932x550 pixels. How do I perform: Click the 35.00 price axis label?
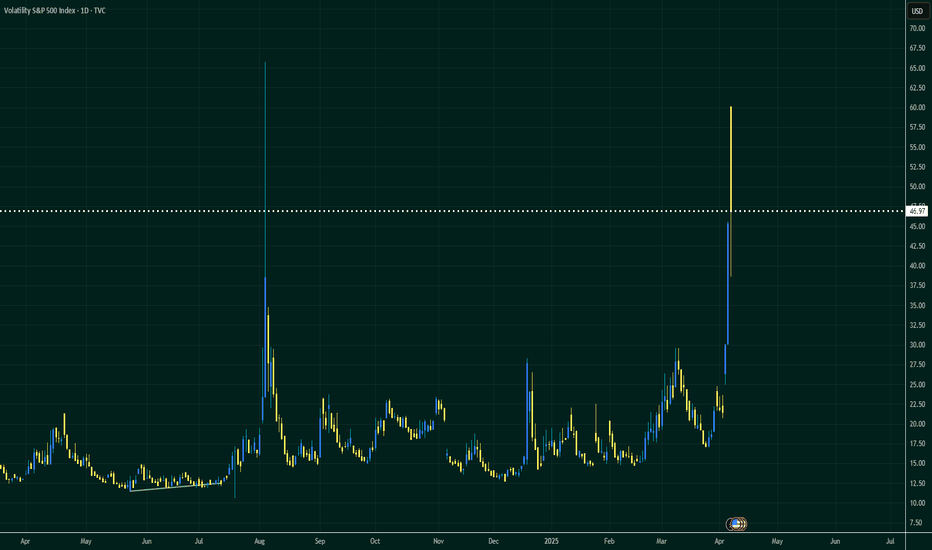[918, 306]
